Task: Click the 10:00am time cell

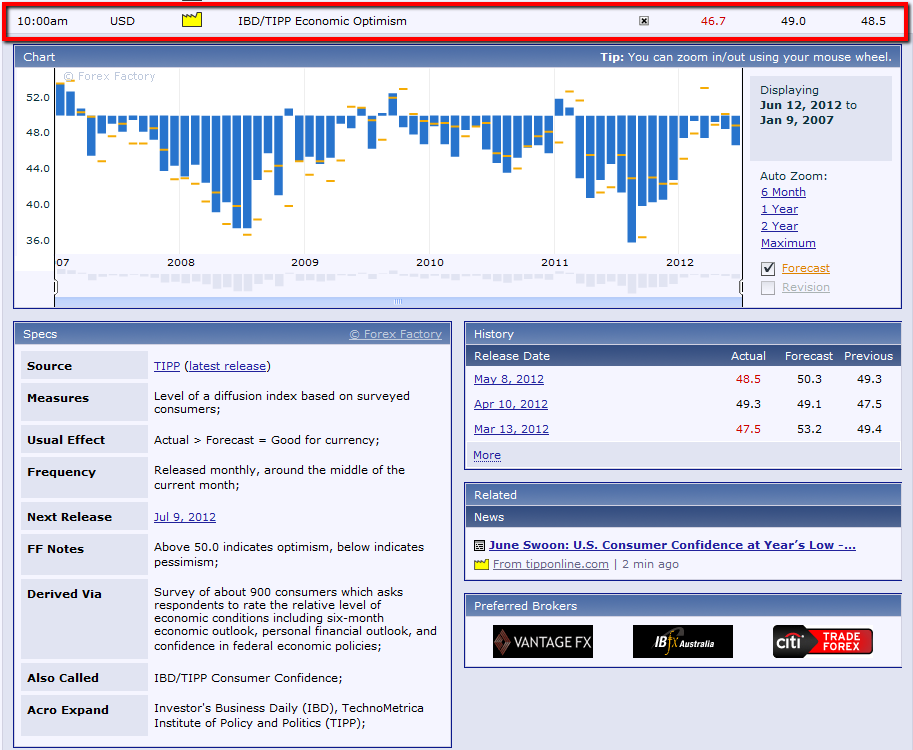Action: click(43, 21)
